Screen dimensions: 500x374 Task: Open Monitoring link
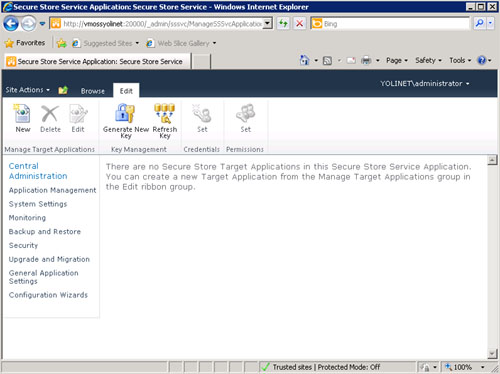(x=27, y=218)
